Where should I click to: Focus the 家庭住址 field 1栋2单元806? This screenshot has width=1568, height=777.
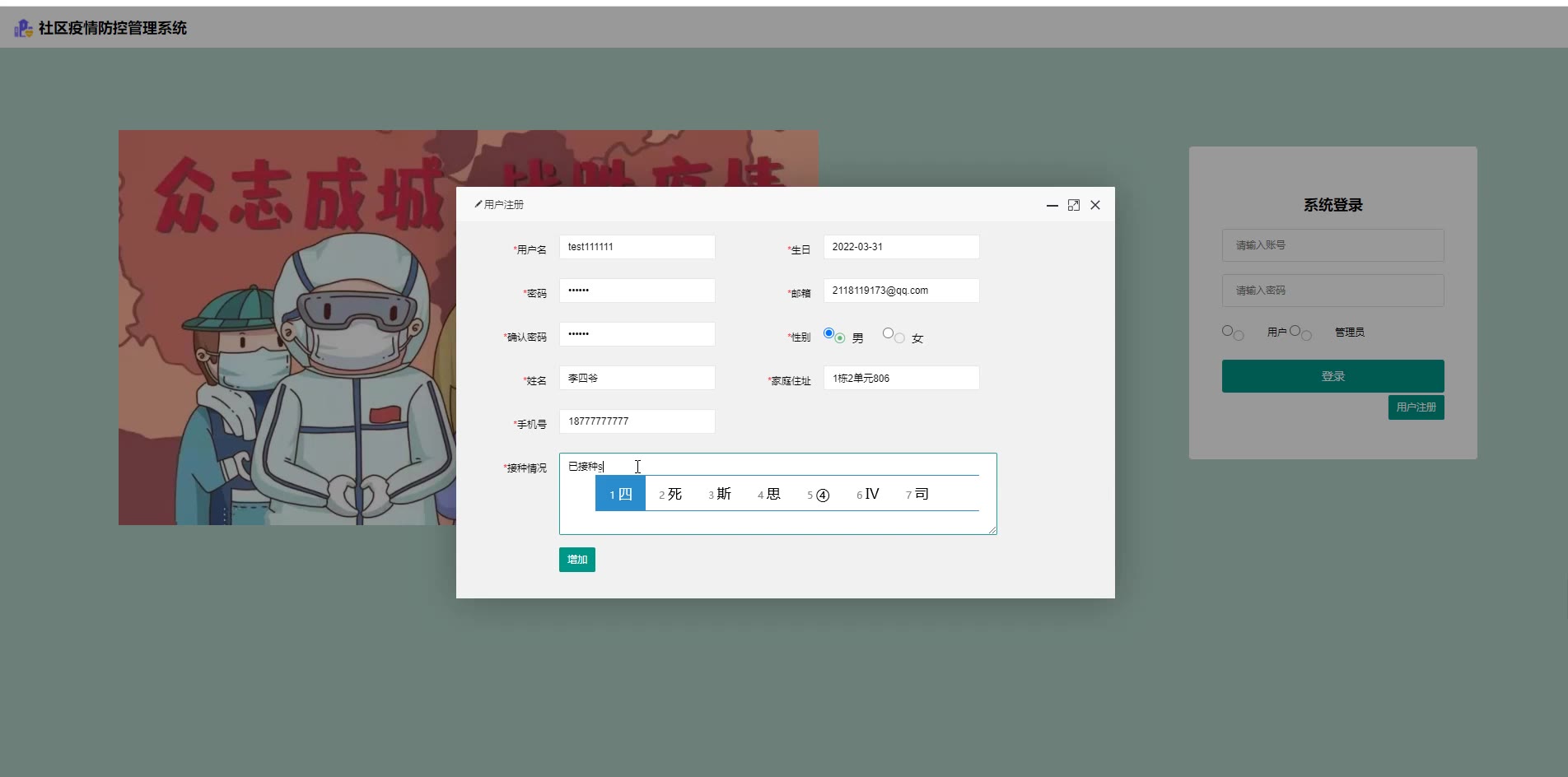tap(902, 378)
